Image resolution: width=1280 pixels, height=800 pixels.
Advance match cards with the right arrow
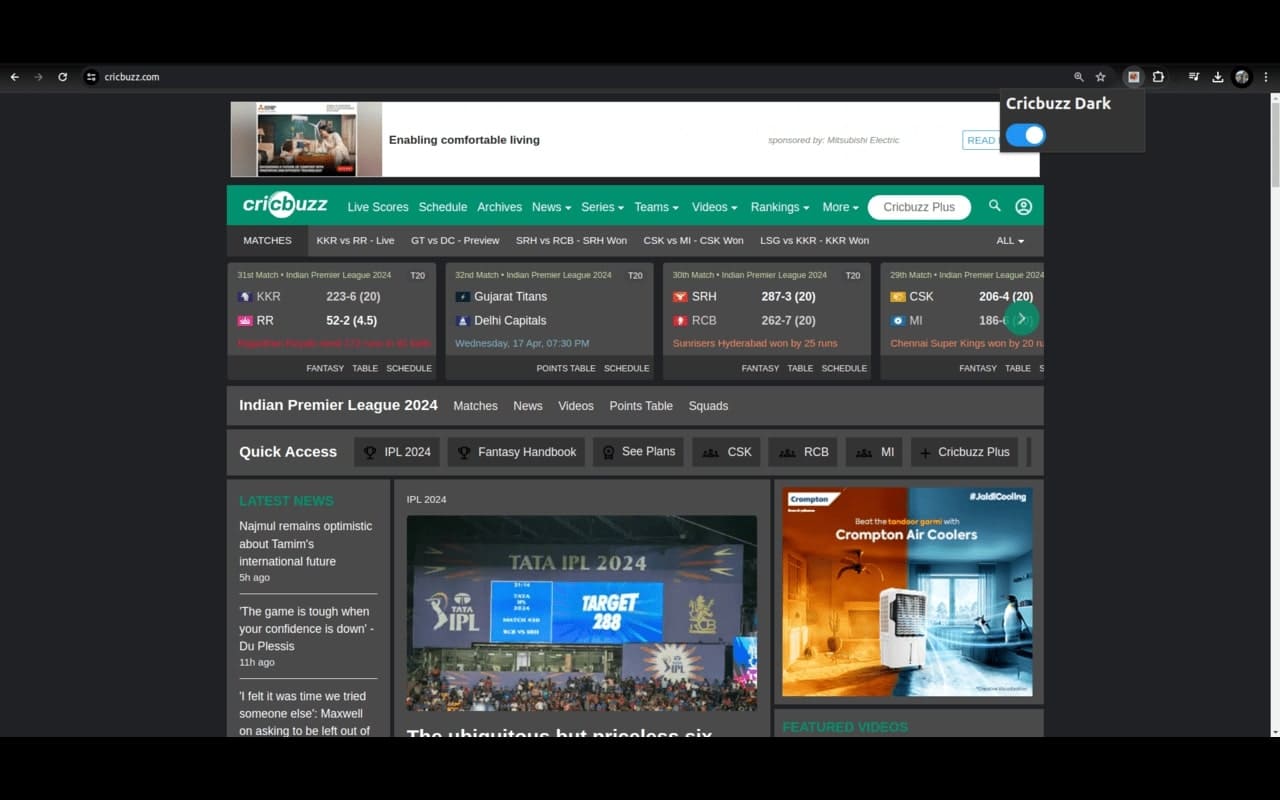1021,319
